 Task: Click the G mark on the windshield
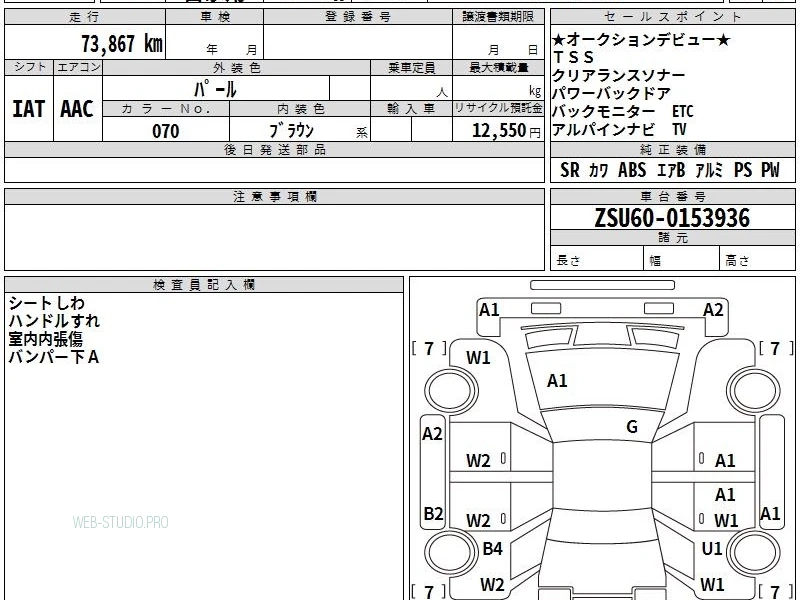click(x=632, y=427)
